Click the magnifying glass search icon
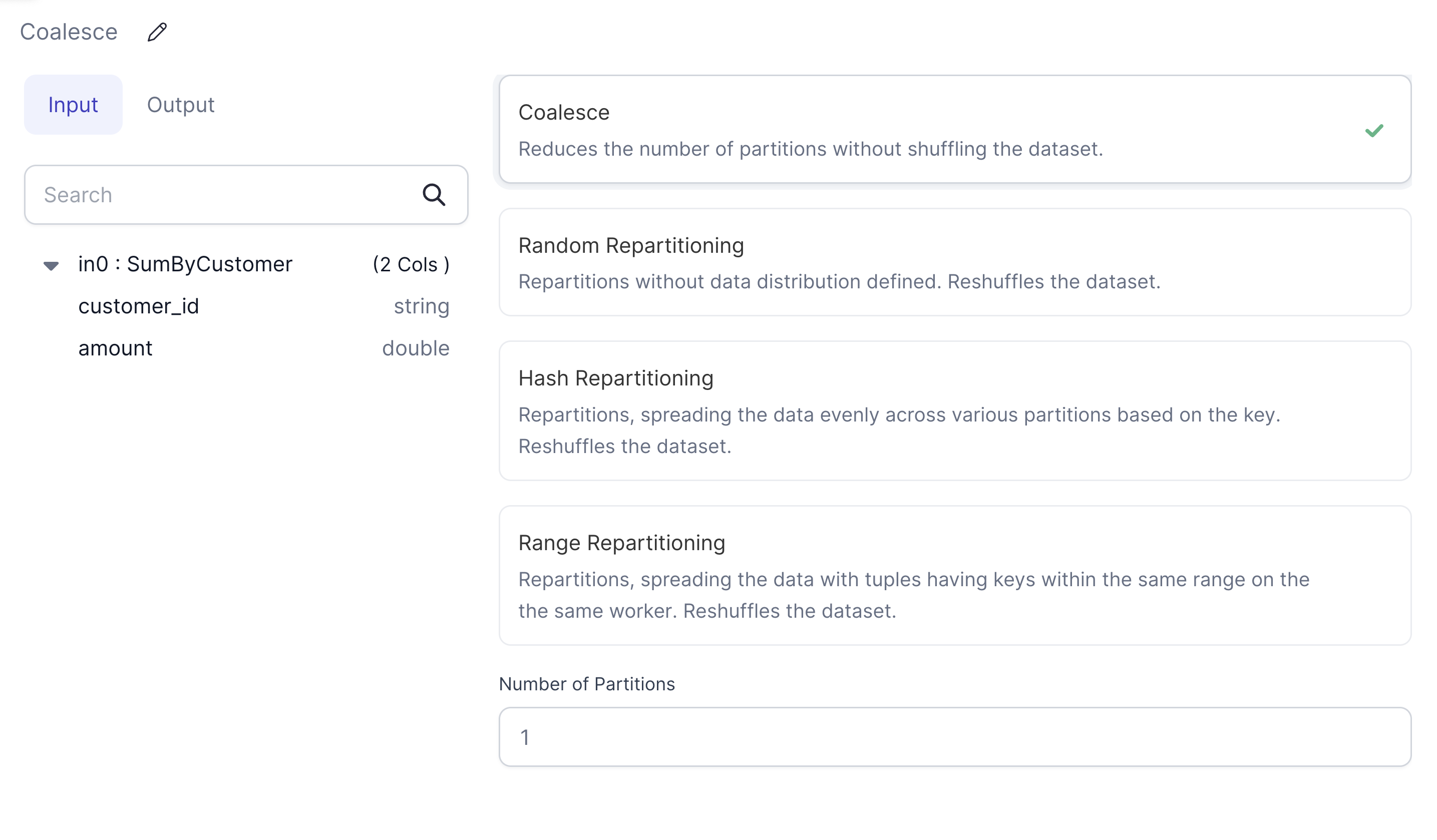Screen dimensions: 1437x840 (x=434, y=195)
